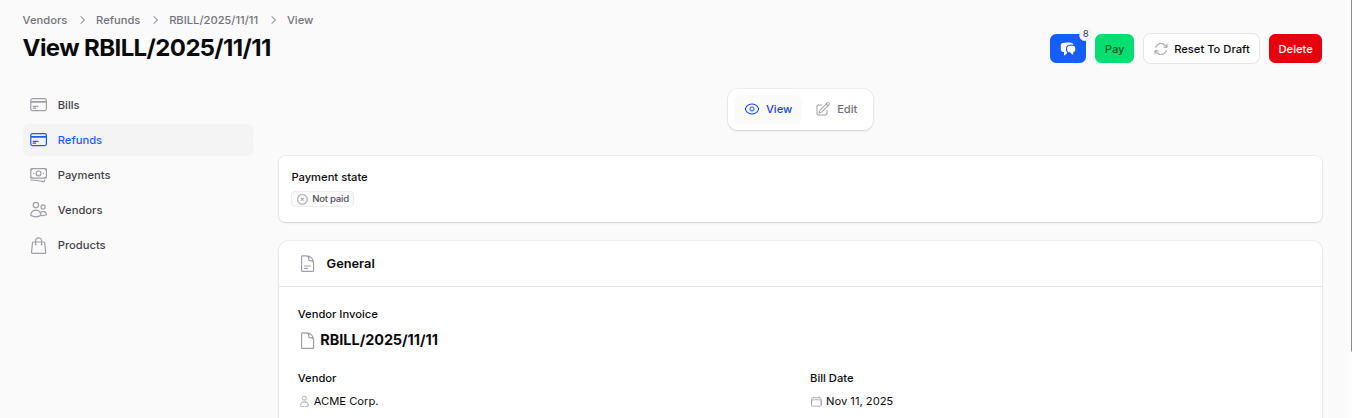Delete this refund with red button
1352x418 pixels.
[x=1295, y=49]
